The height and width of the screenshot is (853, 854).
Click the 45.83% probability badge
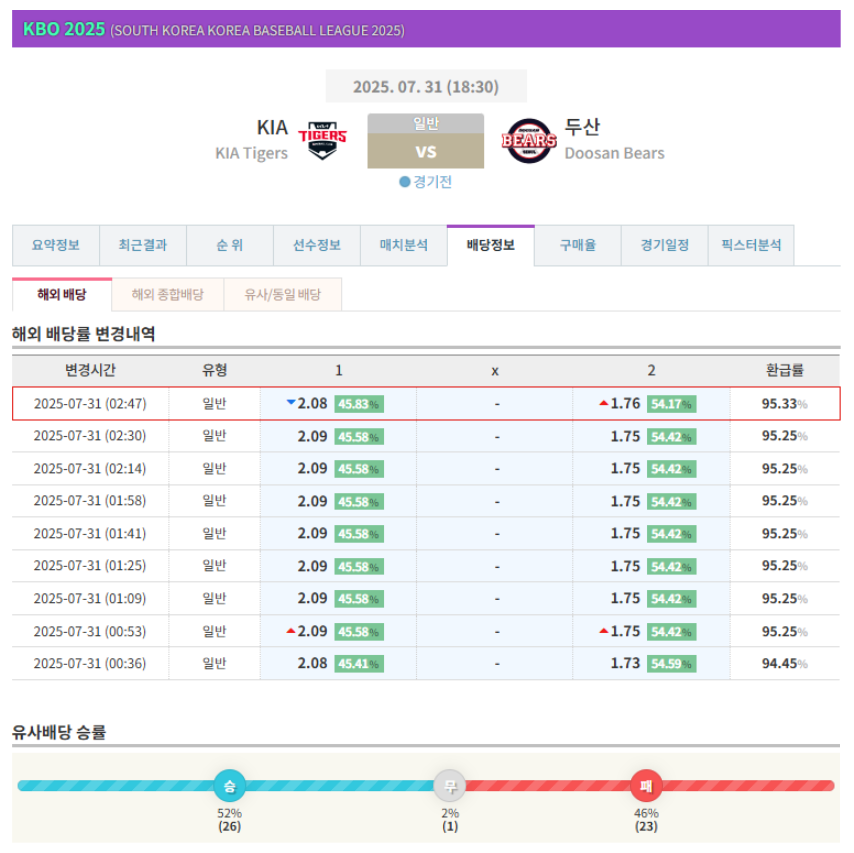[359, 404]
